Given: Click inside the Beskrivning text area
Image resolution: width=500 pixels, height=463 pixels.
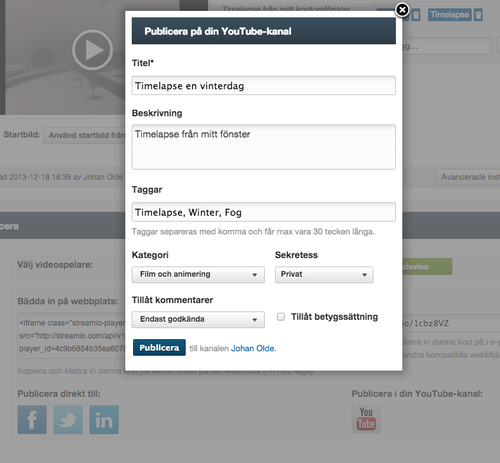Looking at the screenshot, I should tap(264, 147).
